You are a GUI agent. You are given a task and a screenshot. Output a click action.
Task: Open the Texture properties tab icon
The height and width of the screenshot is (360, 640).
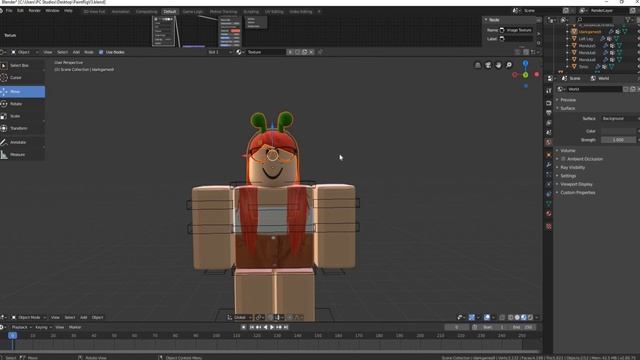549,226
